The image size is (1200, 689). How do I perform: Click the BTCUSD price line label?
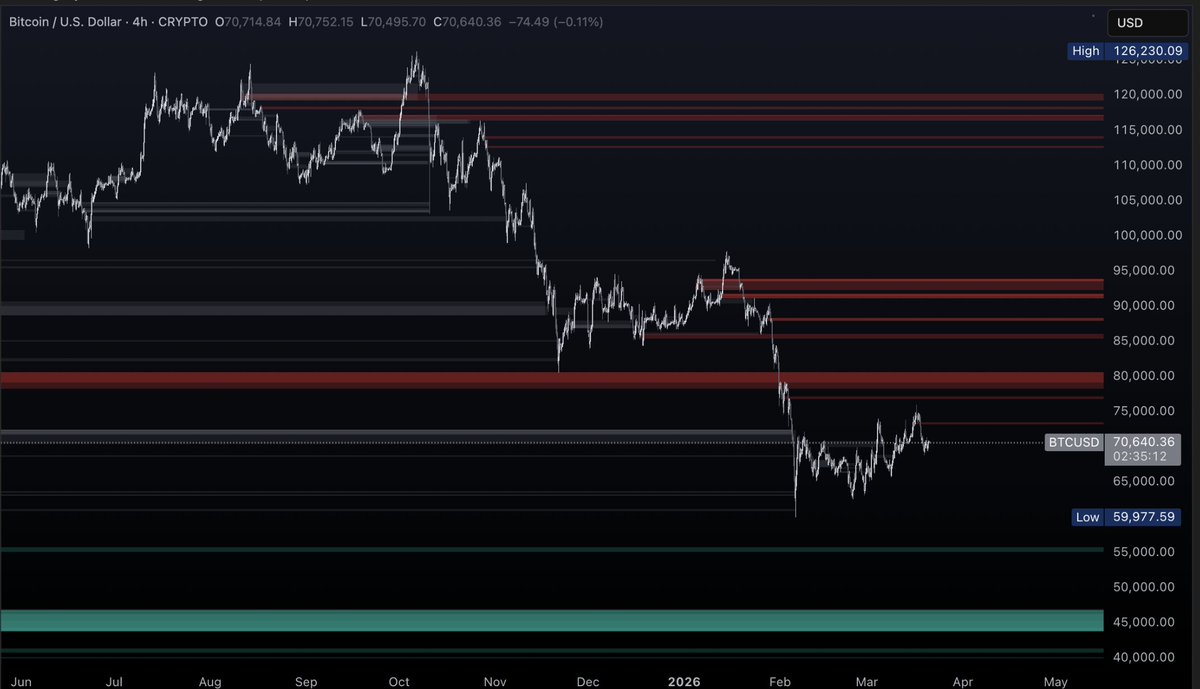point(1073,442)
